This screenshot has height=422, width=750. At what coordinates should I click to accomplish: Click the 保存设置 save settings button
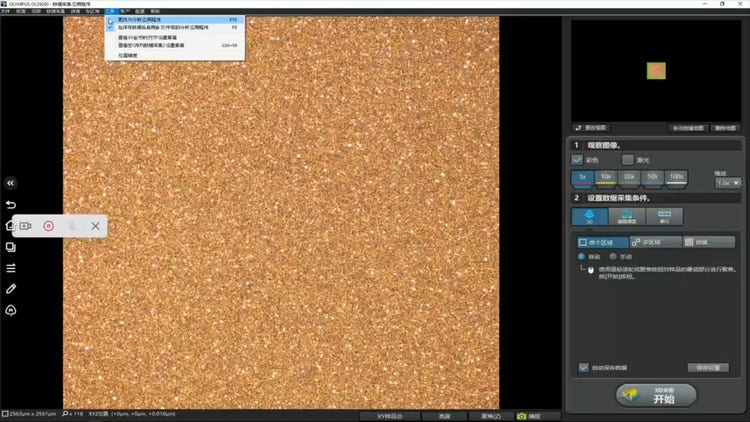pos(707,367)
